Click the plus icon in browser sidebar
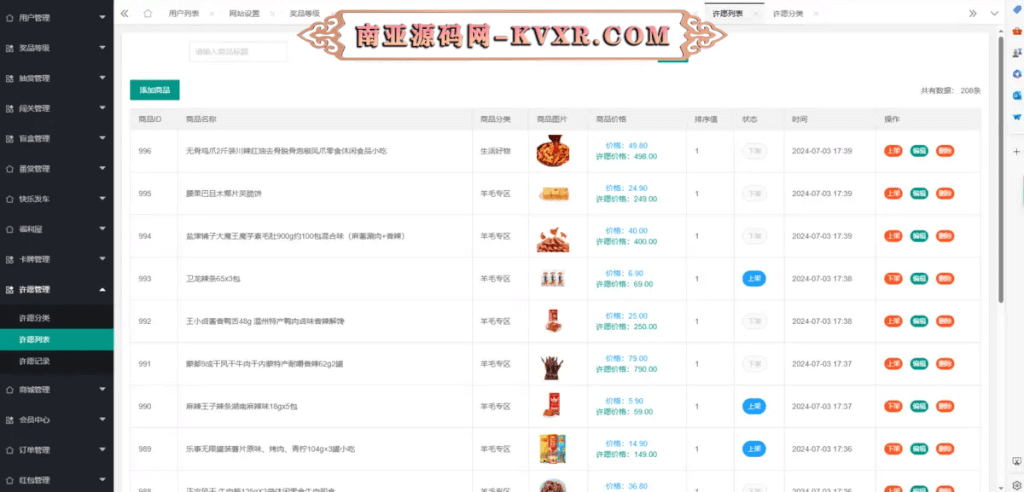The width and height of the screenshot is (1024, 492). click(1016, 152)
